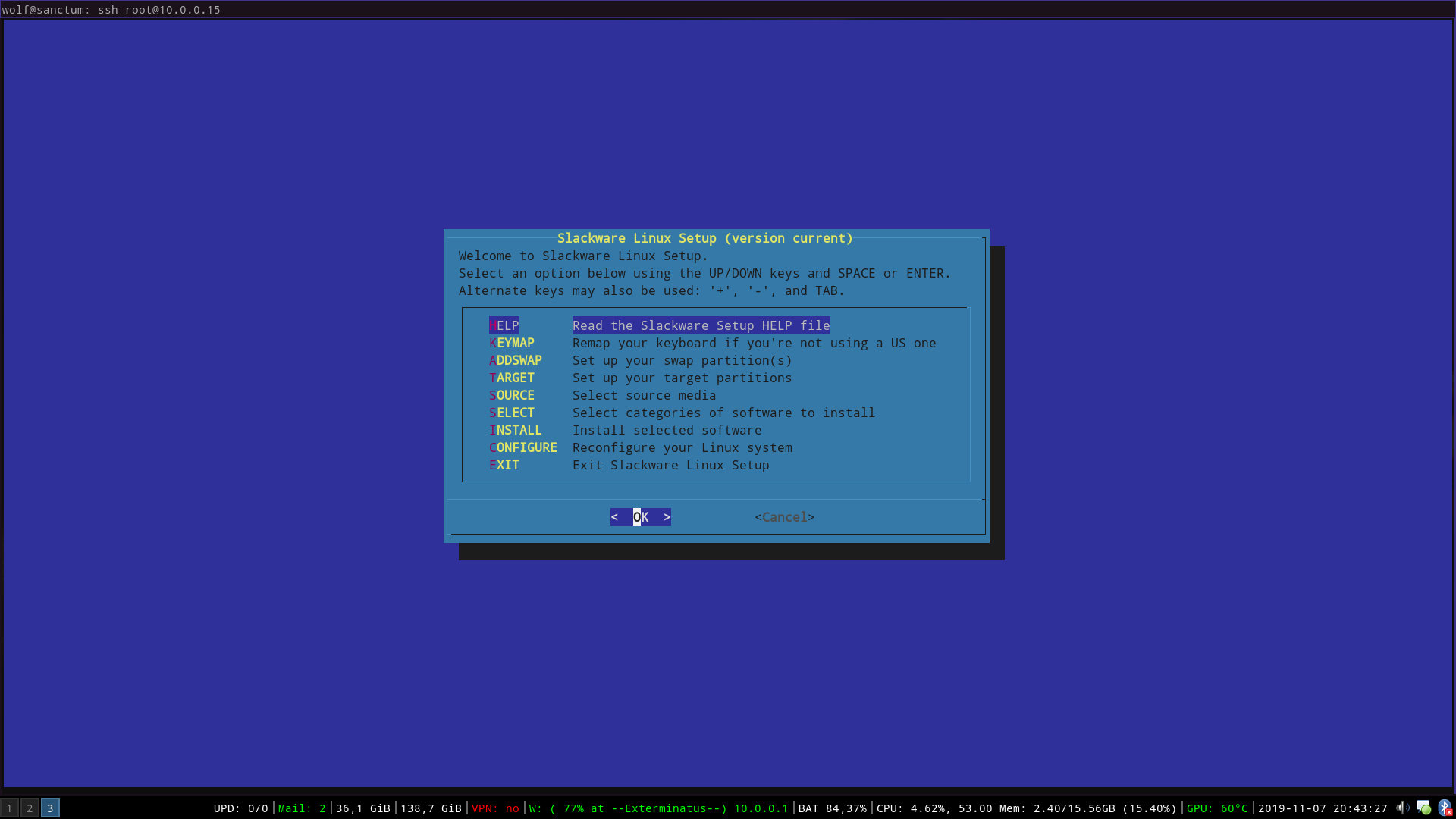This screenshot has height=819, width=1456.
Task: Click the 'Mem: 2.40/15.56GB' status entry
Action: click(1057, 808)
